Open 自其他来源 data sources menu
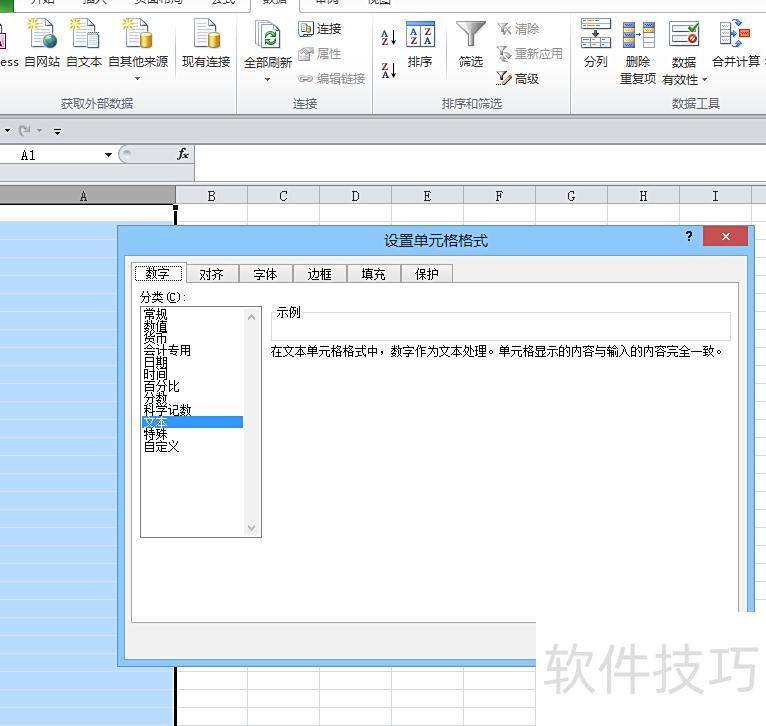The height and width of the screenshot is (726, 766). 138,49
